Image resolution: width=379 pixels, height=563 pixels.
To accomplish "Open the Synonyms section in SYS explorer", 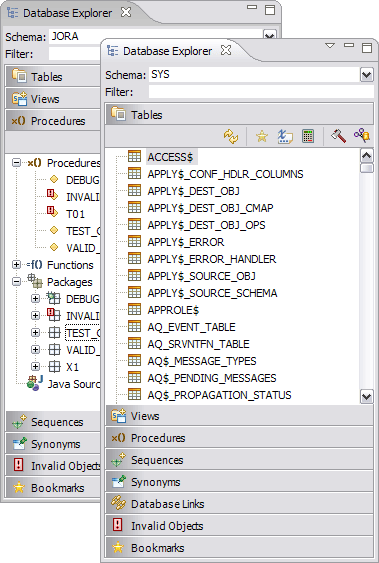I will tap(239, 482).
